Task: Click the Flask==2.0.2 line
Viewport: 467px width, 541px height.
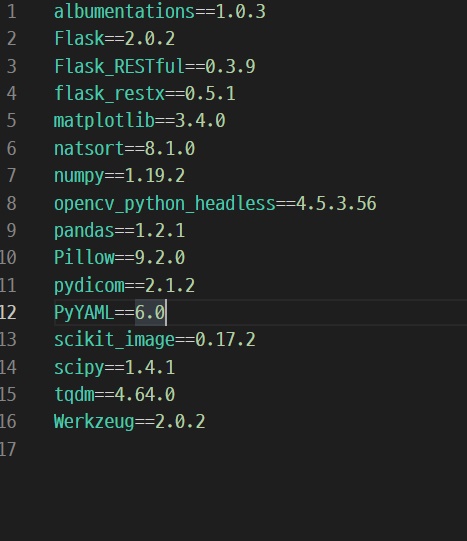Action: [115, 38]
